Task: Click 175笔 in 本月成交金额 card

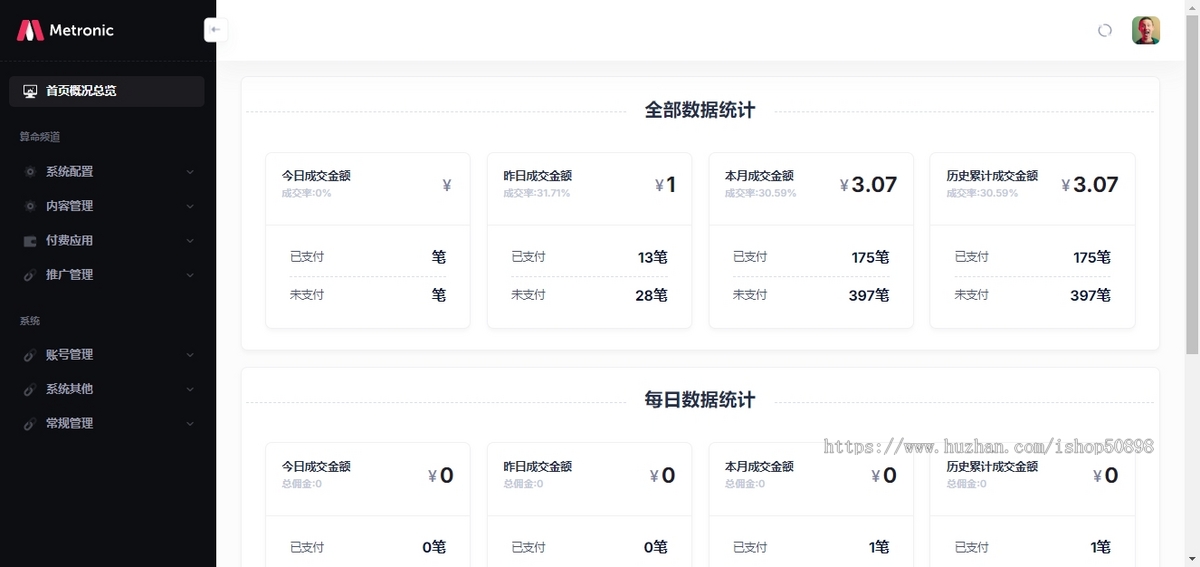Action: coord(870,257)
